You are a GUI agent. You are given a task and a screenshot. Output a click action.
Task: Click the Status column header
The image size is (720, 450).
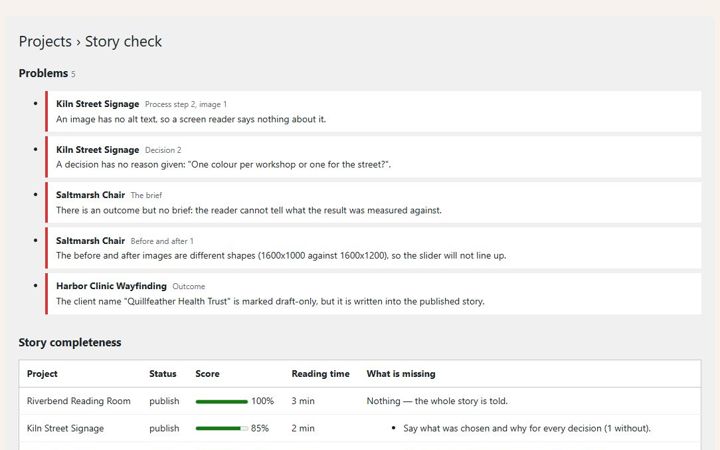163,374
